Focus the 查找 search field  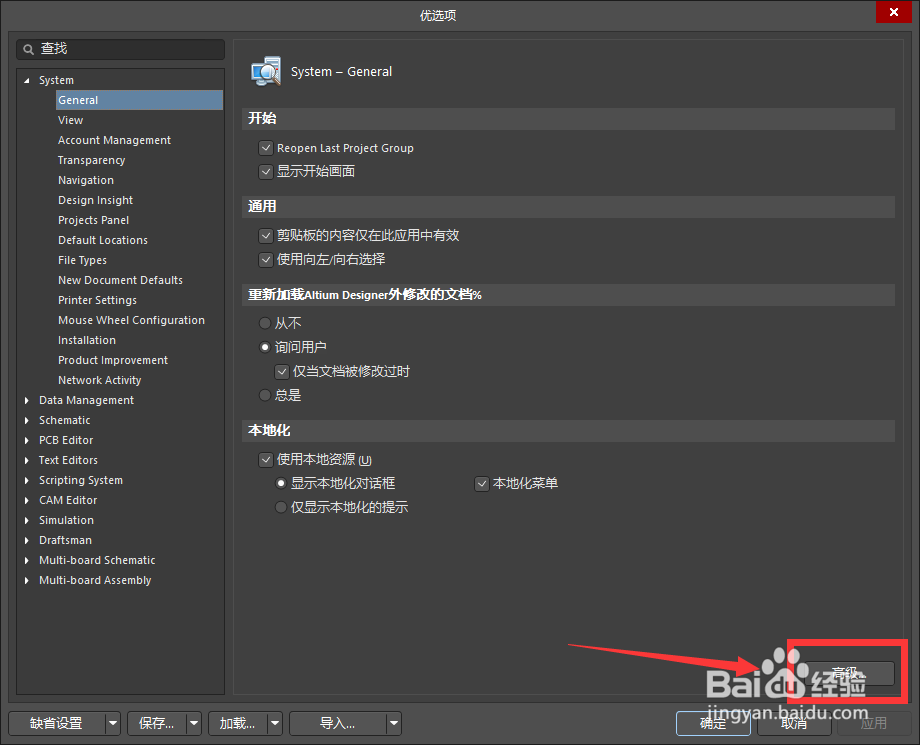coord(120,49)
